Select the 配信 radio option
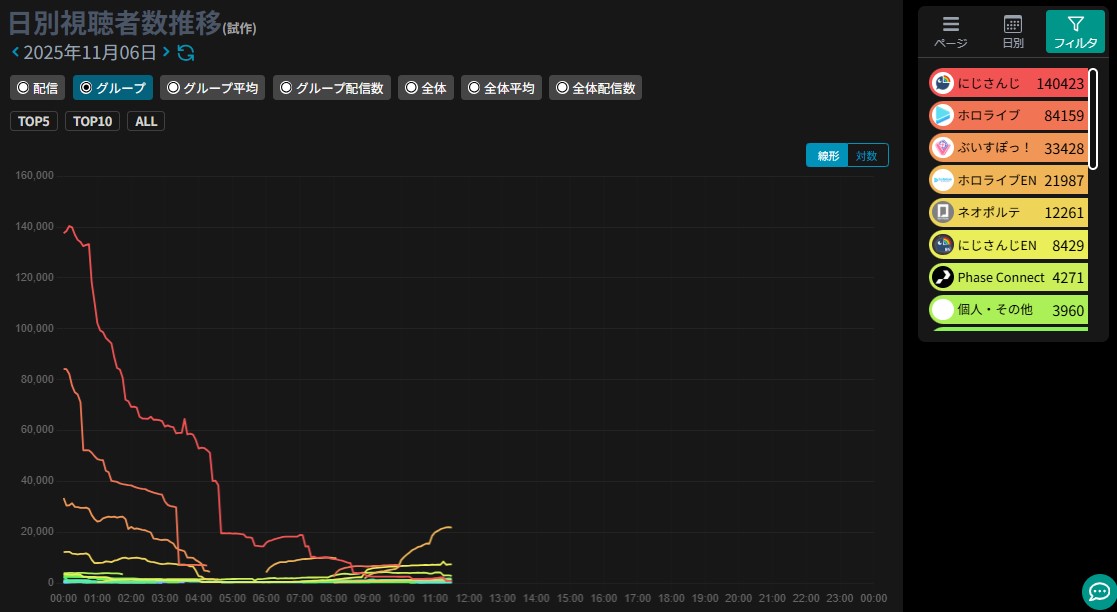This screenshot has height=612, width=1117. pos(38,88)
